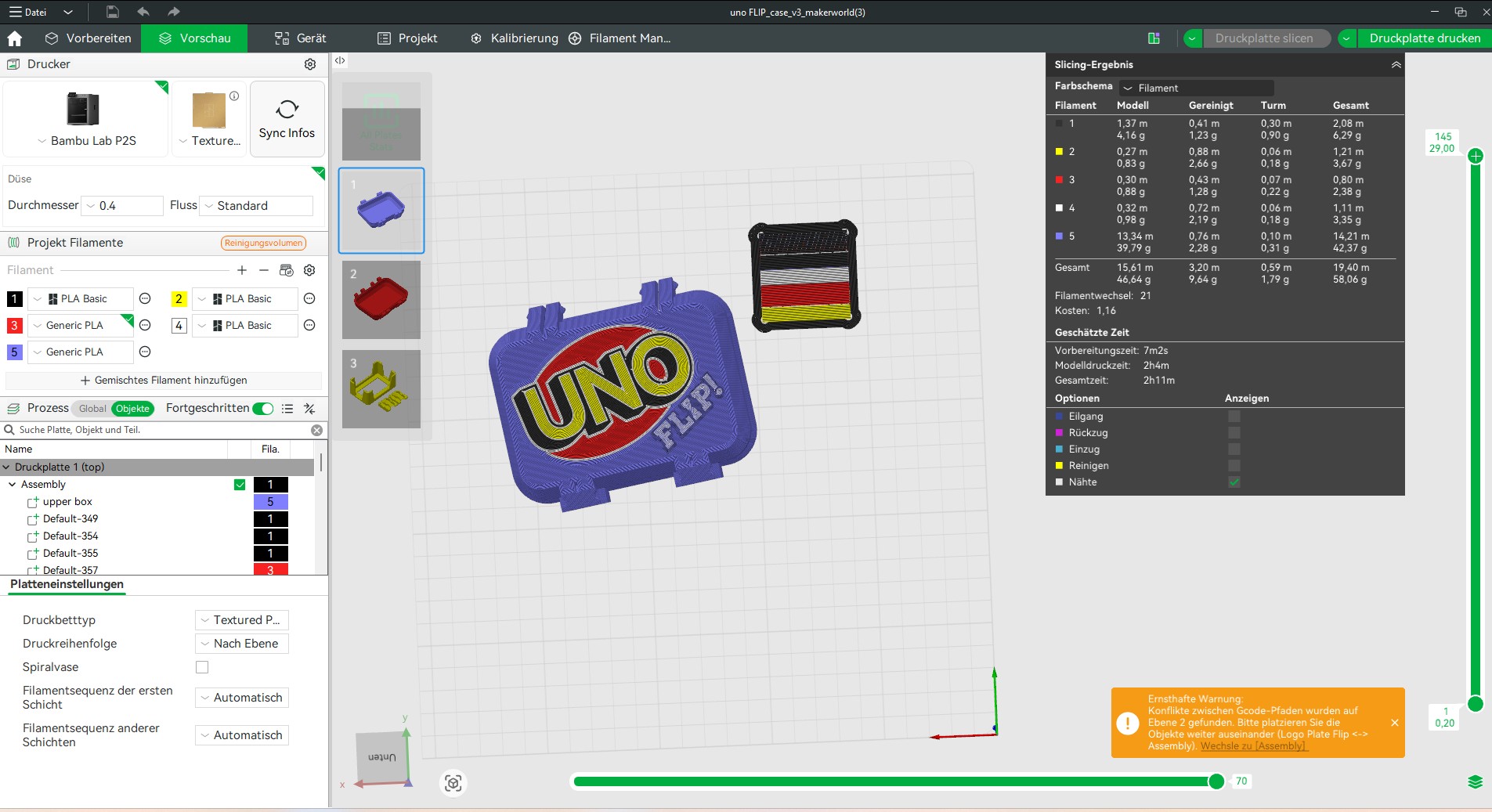This screenshot has width=1492, height=812.
Task: Click the horizontal preview slider handle
Action: tap(1216, 781)
